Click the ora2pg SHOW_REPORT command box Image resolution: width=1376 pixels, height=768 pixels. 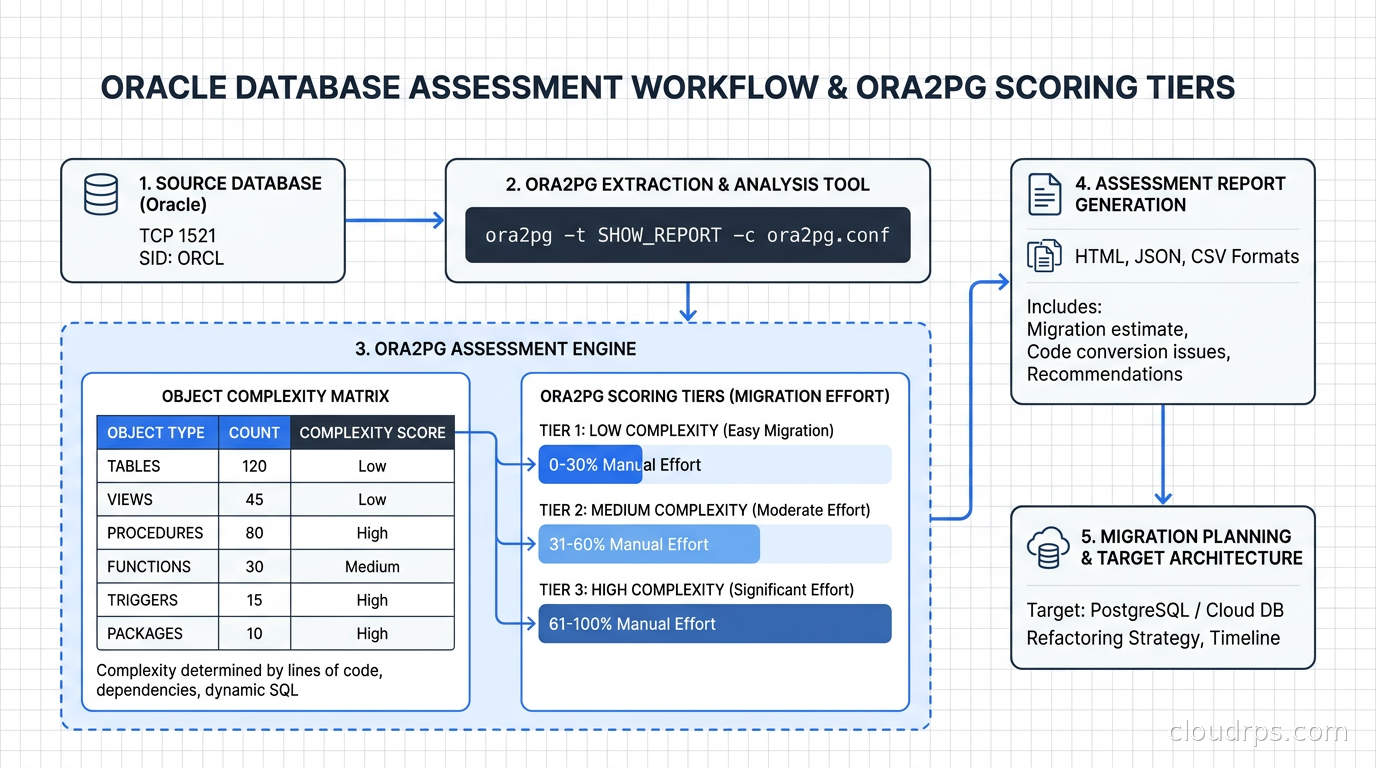pyautogui.click(x=688, y=235)
